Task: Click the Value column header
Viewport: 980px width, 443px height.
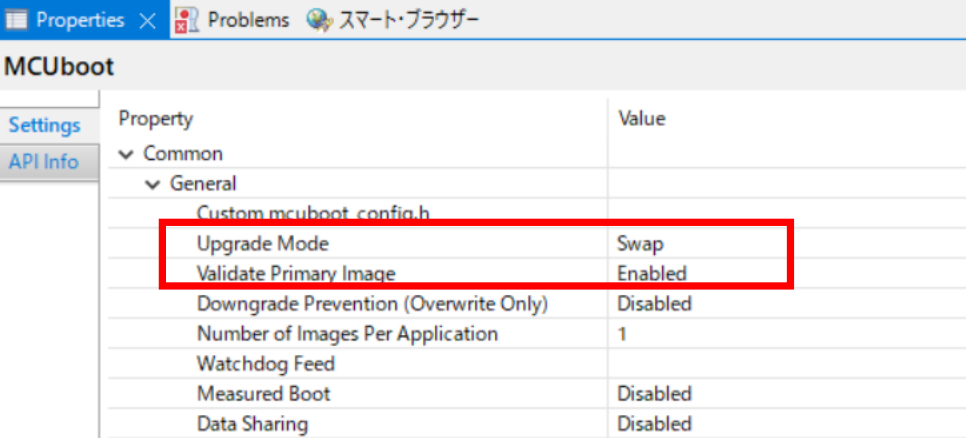Action: (641, 118)
